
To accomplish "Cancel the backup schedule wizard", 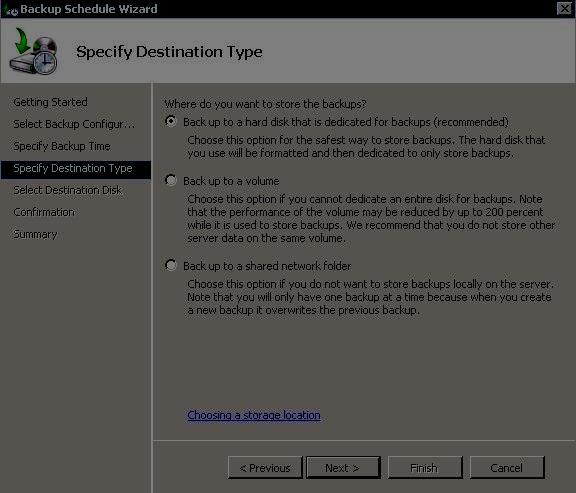I will (507, 468).
